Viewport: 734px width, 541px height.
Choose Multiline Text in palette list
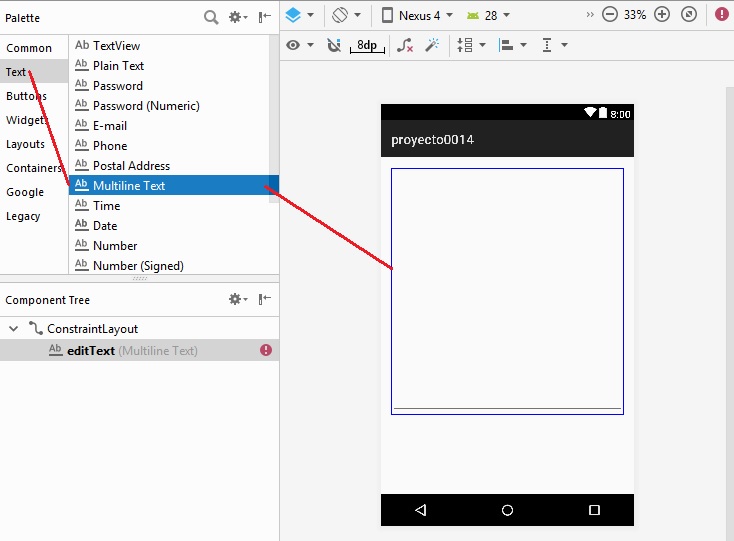[x=129, y=185]
